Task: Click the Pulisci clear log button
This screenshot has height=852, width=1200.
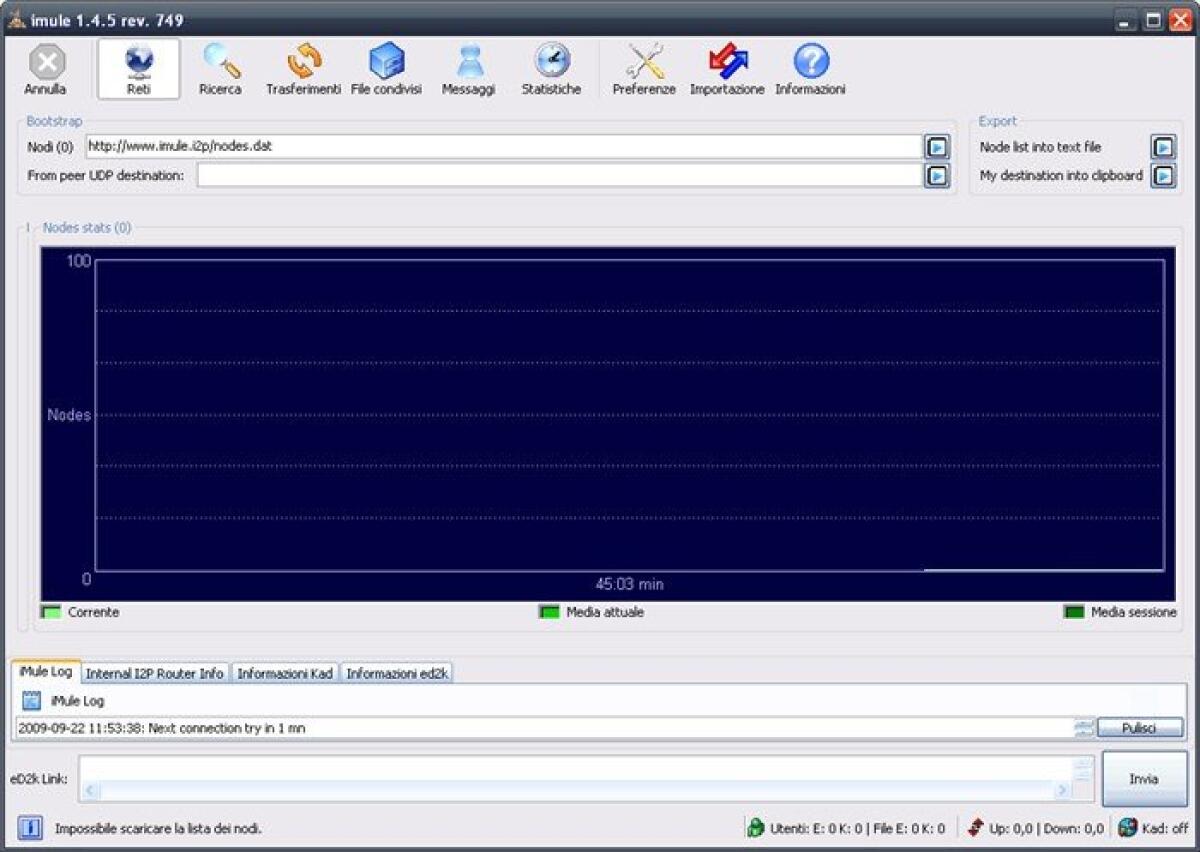Action: (x=1139, y=729)
